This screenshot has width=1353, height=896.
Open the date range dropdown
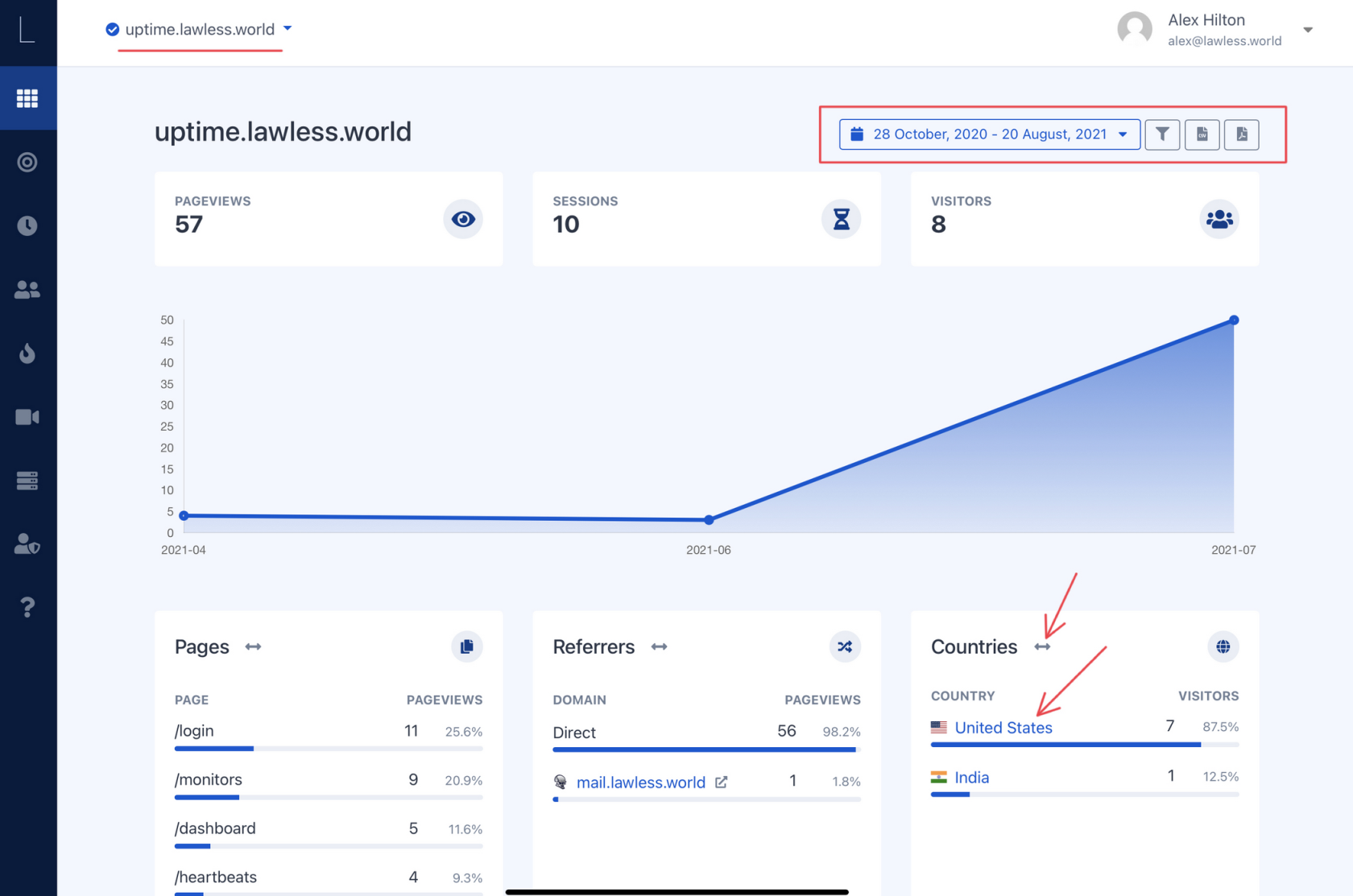(x=989, y=134)
